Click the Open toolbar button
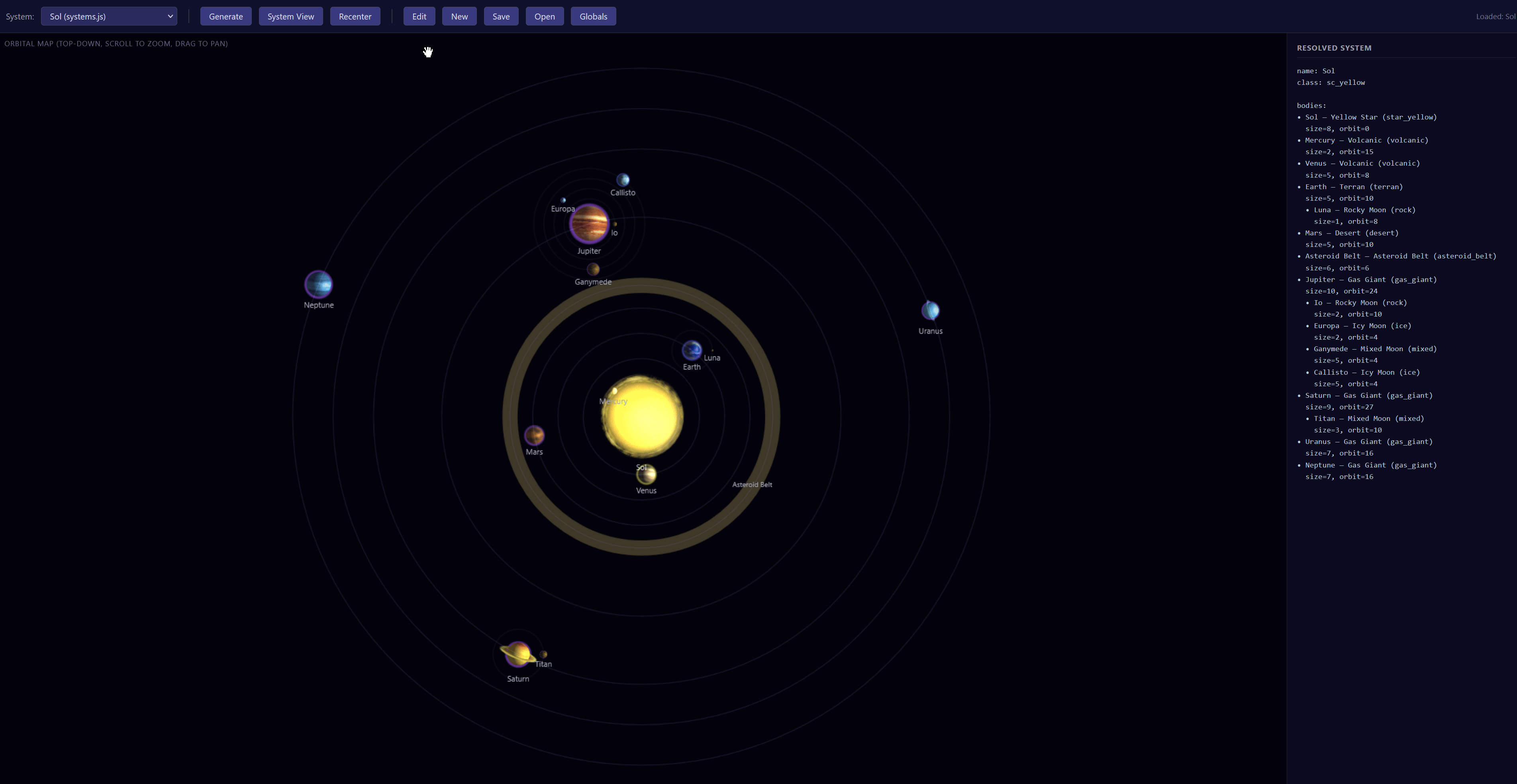This screenshot has height=784, width=1517. click(545, 16)
